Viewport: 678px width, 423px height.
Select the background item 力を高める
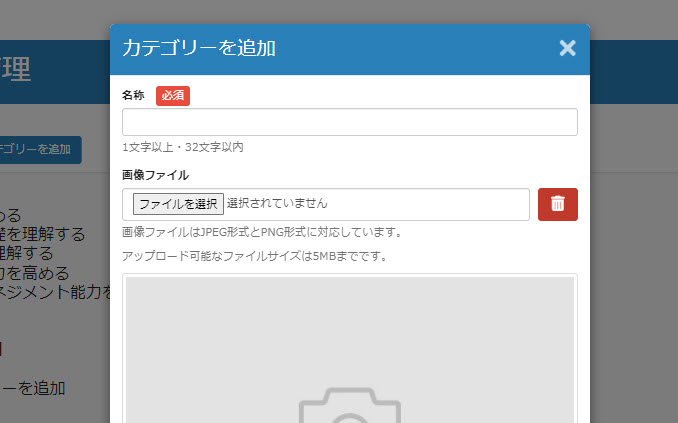(35, 273)
